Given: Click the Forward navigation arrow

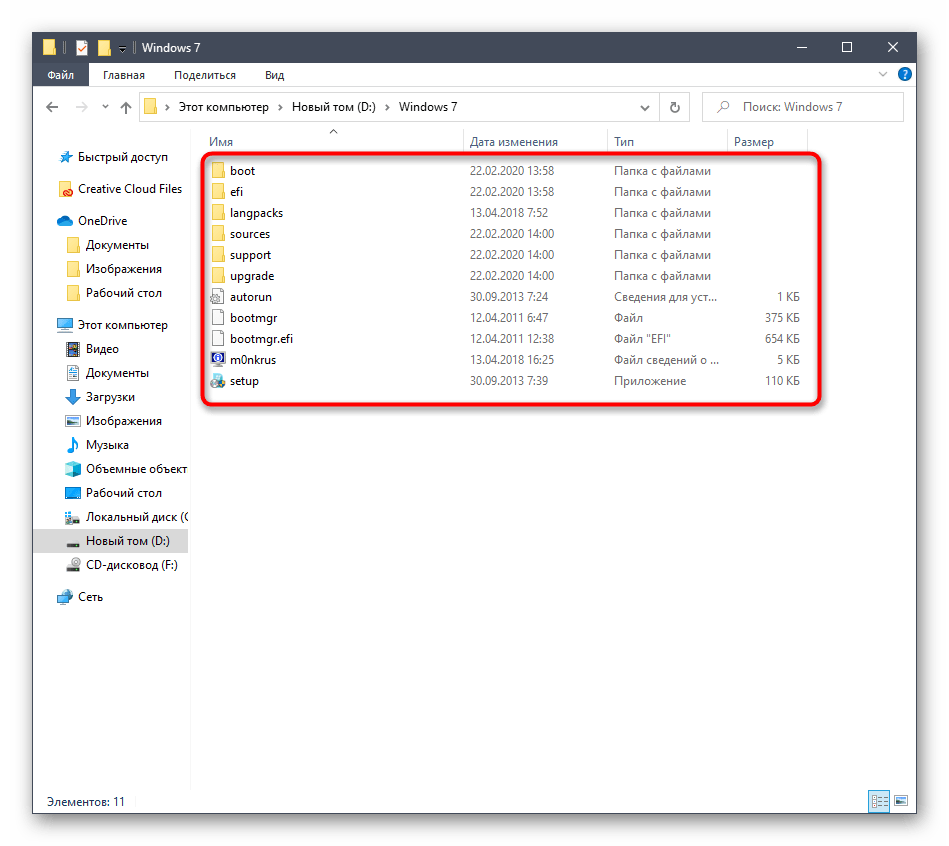Looking at the screenshot, I should (x=82, y=107).
